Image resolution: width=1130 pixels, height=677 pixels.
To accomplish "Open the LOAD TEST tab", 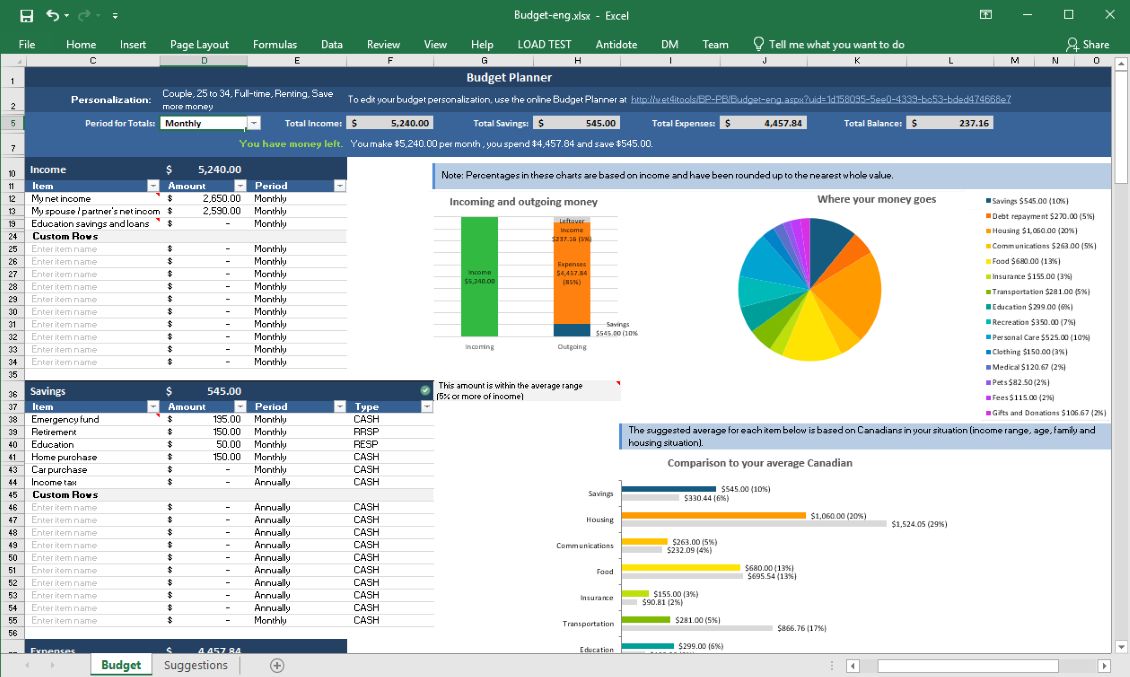I will click(x=544, y=44).
